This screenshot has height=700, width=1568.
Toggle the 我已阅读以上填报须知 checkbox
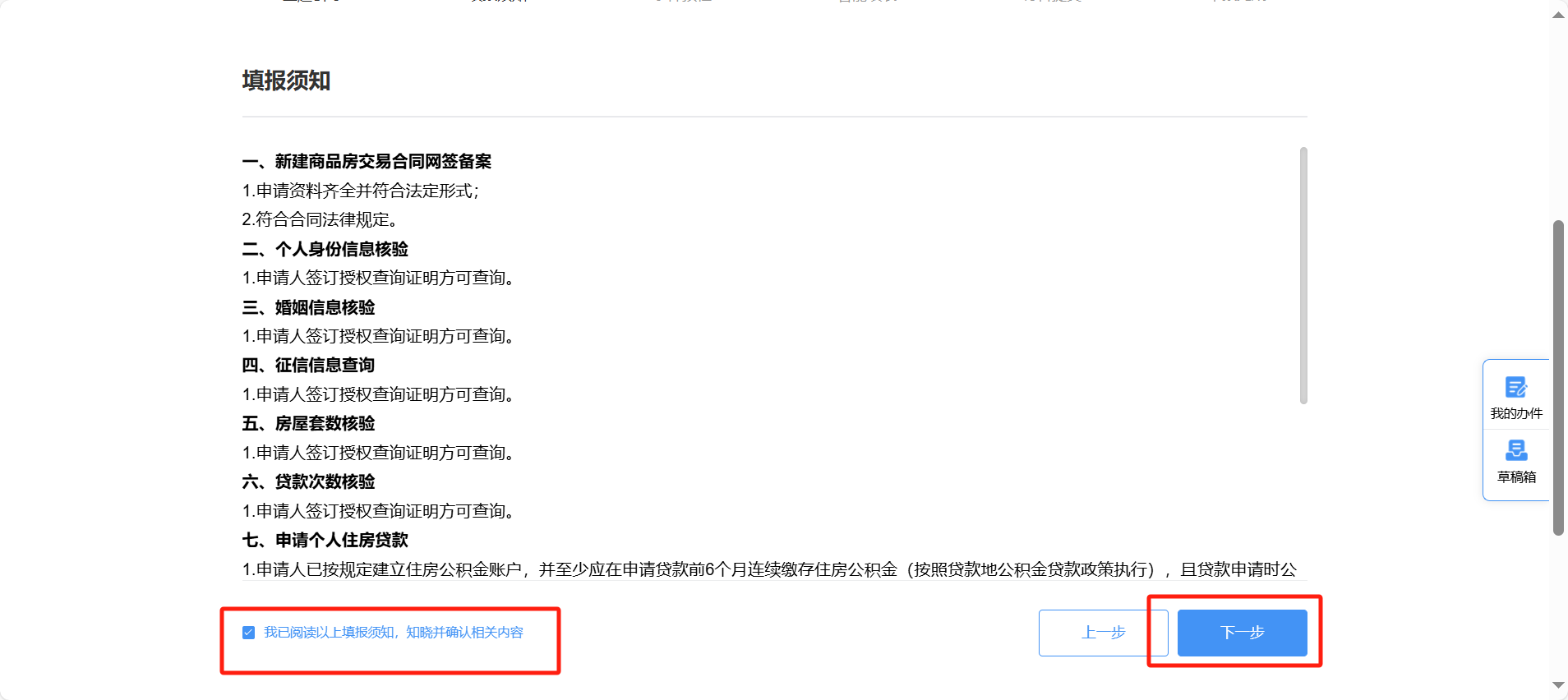tap(248, 633)
